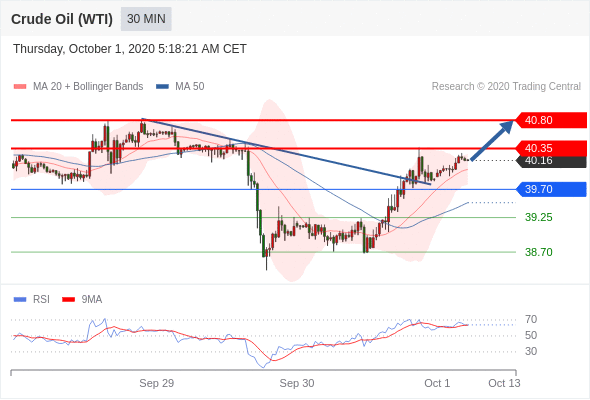Click the RSI 50 axis value
The height and width of the screenshot is (400, 590).
coord(531,335)
